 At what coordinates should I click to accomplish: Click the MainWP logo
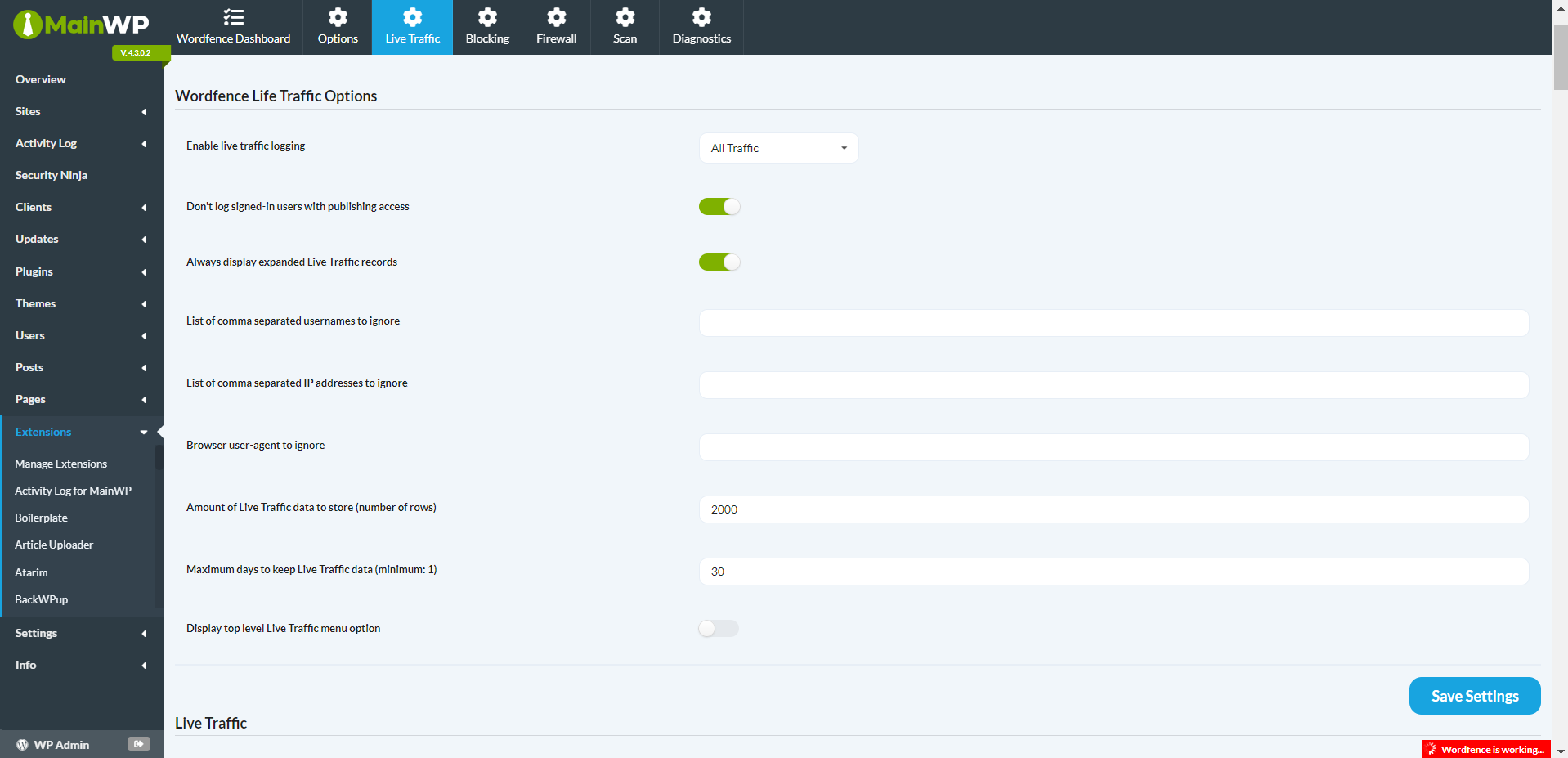tap(81, 25)
